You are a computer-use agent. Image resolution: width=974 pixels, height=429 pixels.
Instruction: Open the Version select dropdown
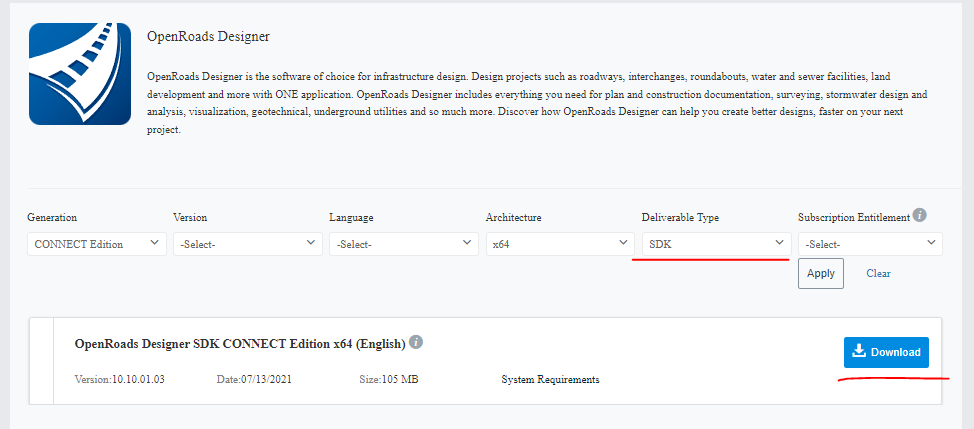[248, 244]
